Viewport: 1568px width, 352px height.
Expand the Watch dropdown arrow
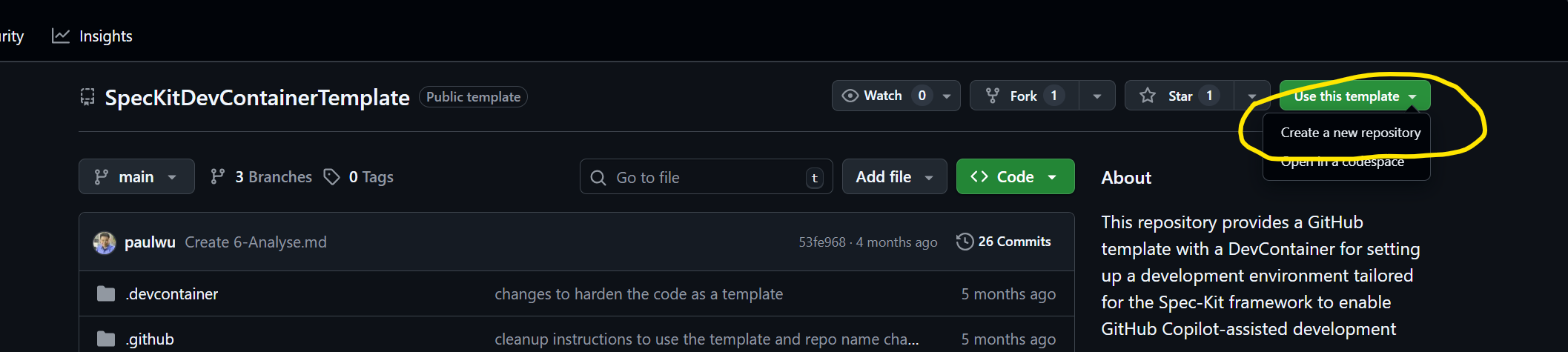(947, 96)
